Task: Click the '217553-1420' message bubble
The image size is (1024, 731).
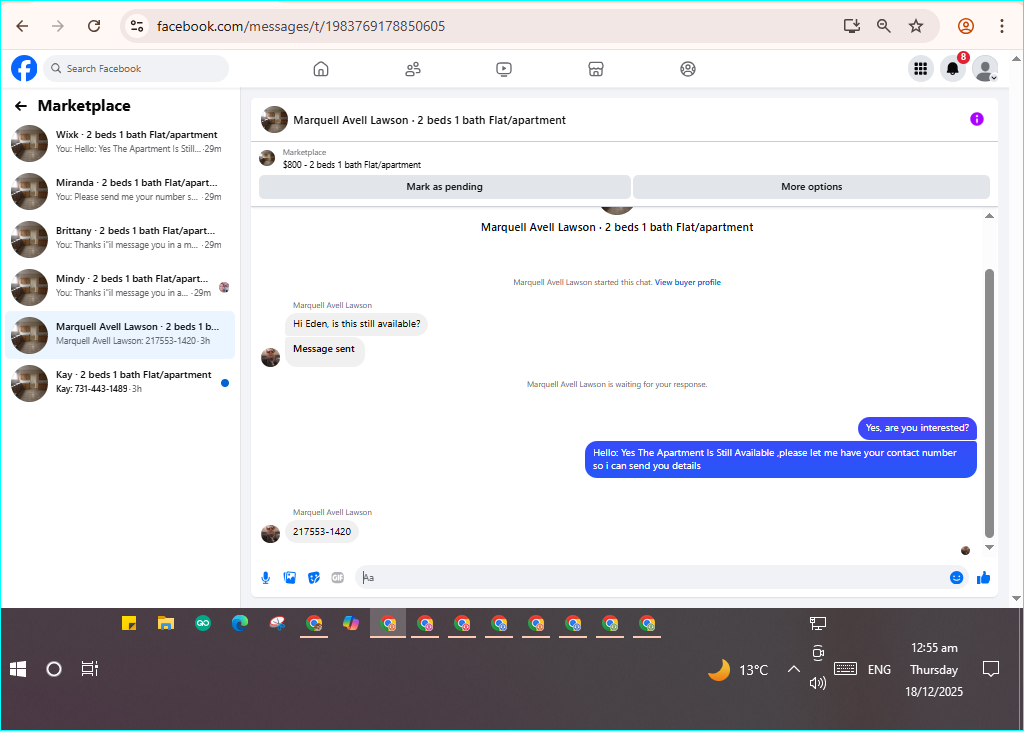Action: (322, 532)
